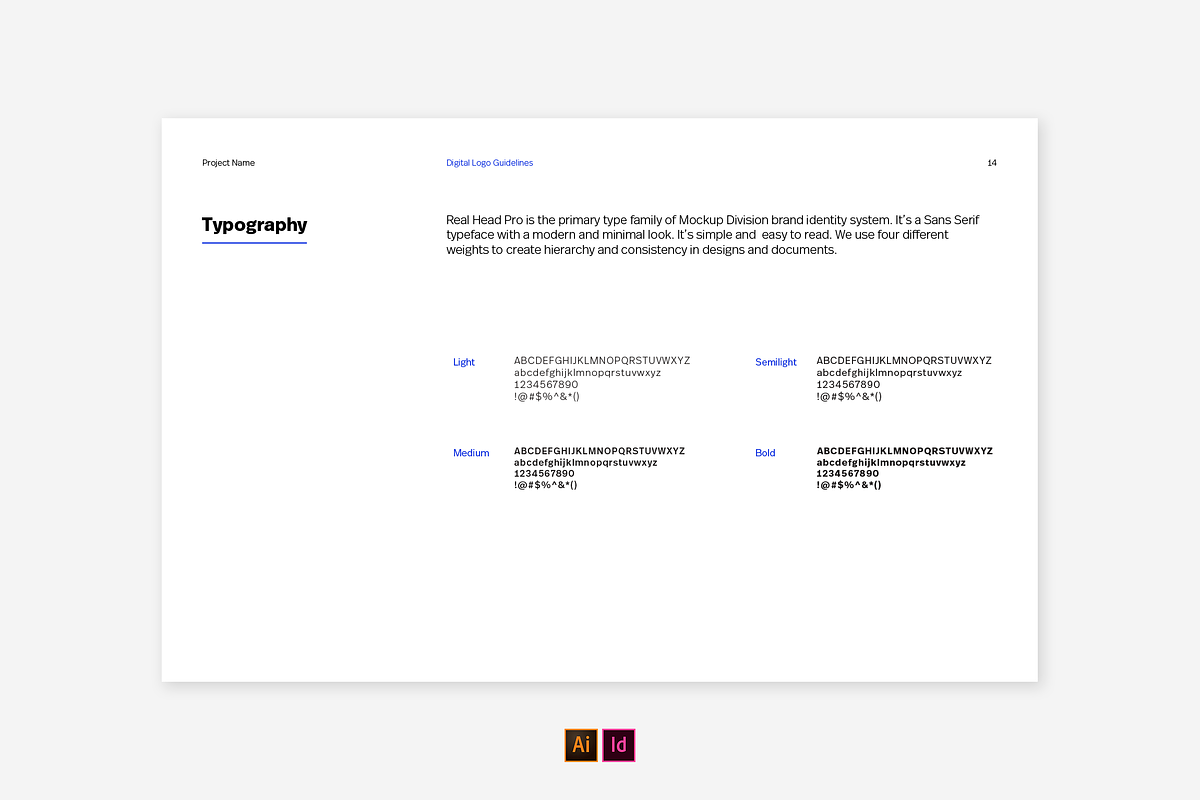The image size is (1200, 800).
Task: Click the Semilight uppercase alphabet line
Action: coord(904,361)
